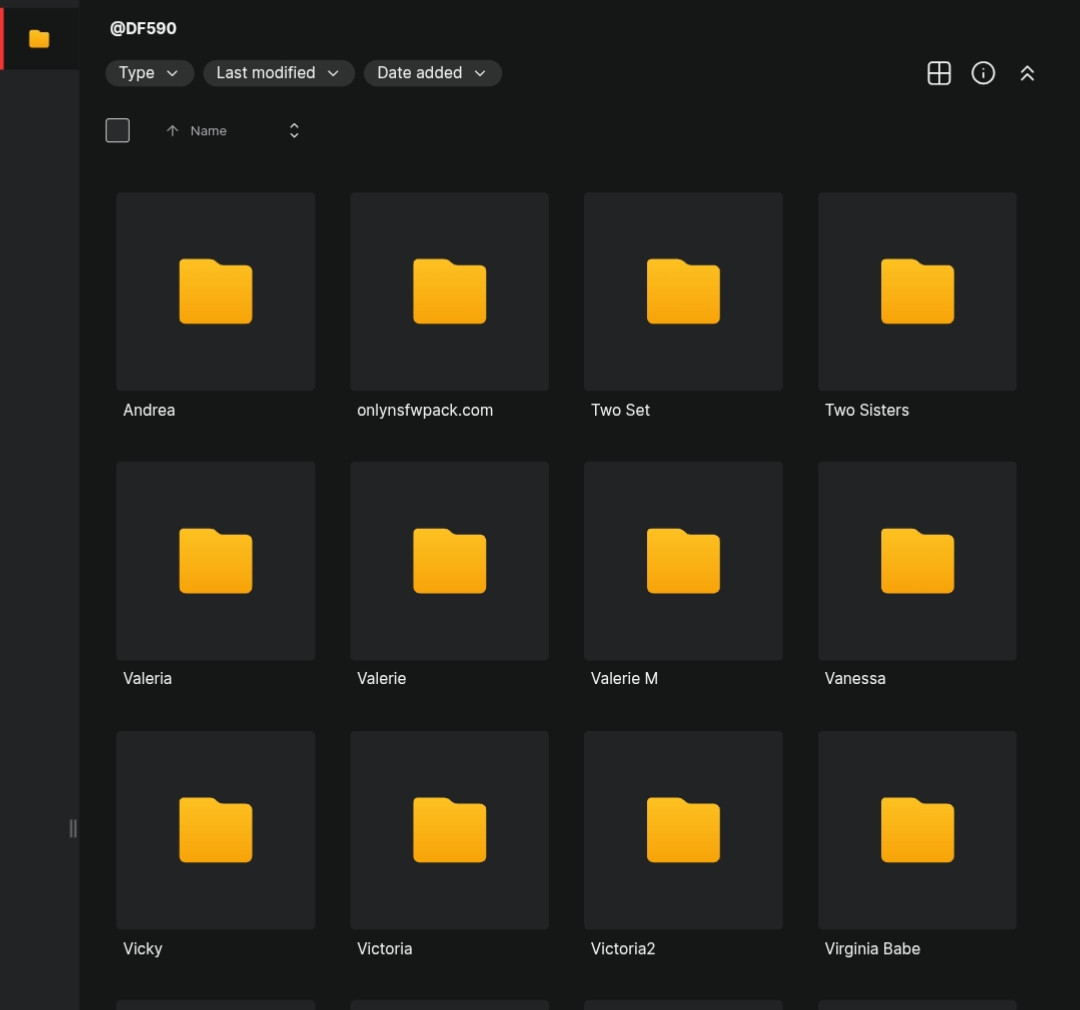Expand the Type filter dropdown
The image size is (1080, 1010).
tap(149, 73)
